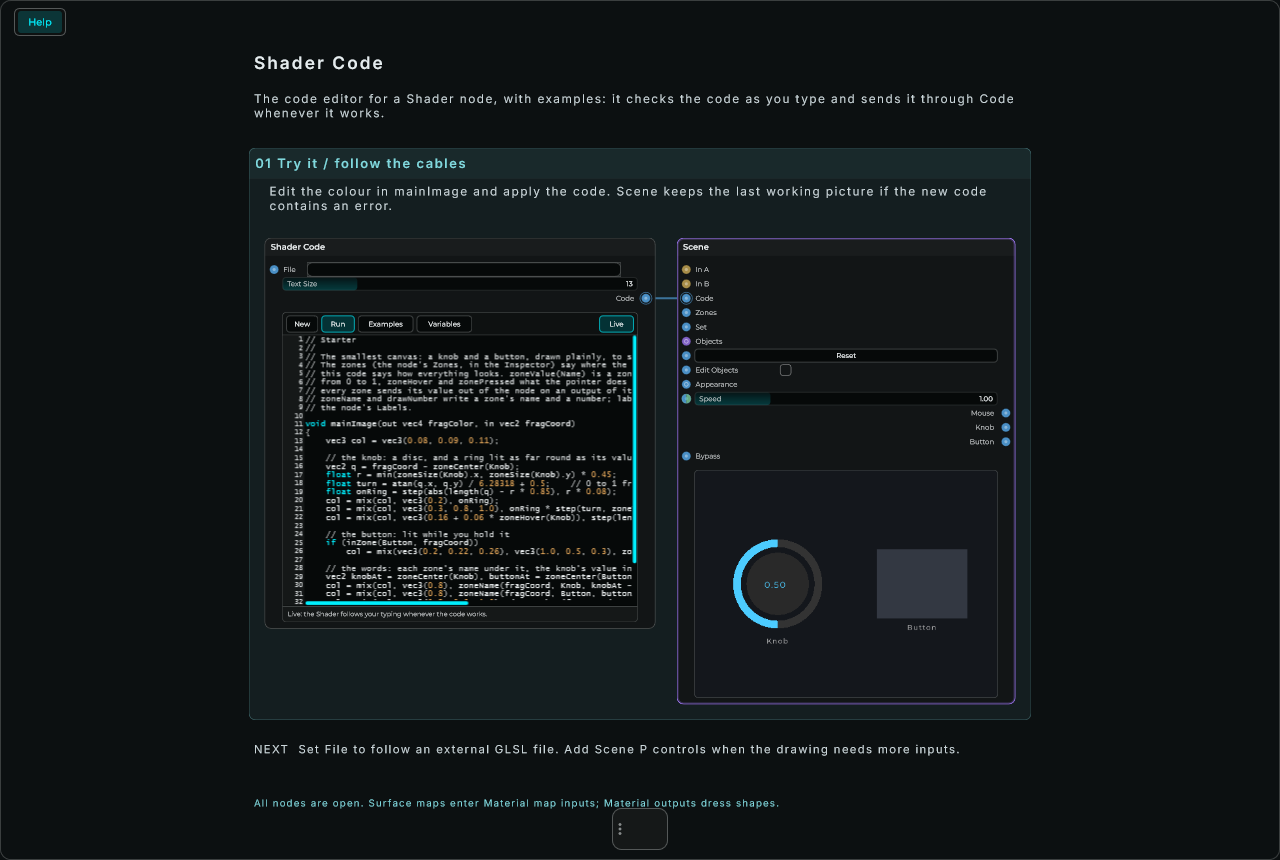
Task: Toggle the Live button in code editor
Action: [x=616, y=324]
